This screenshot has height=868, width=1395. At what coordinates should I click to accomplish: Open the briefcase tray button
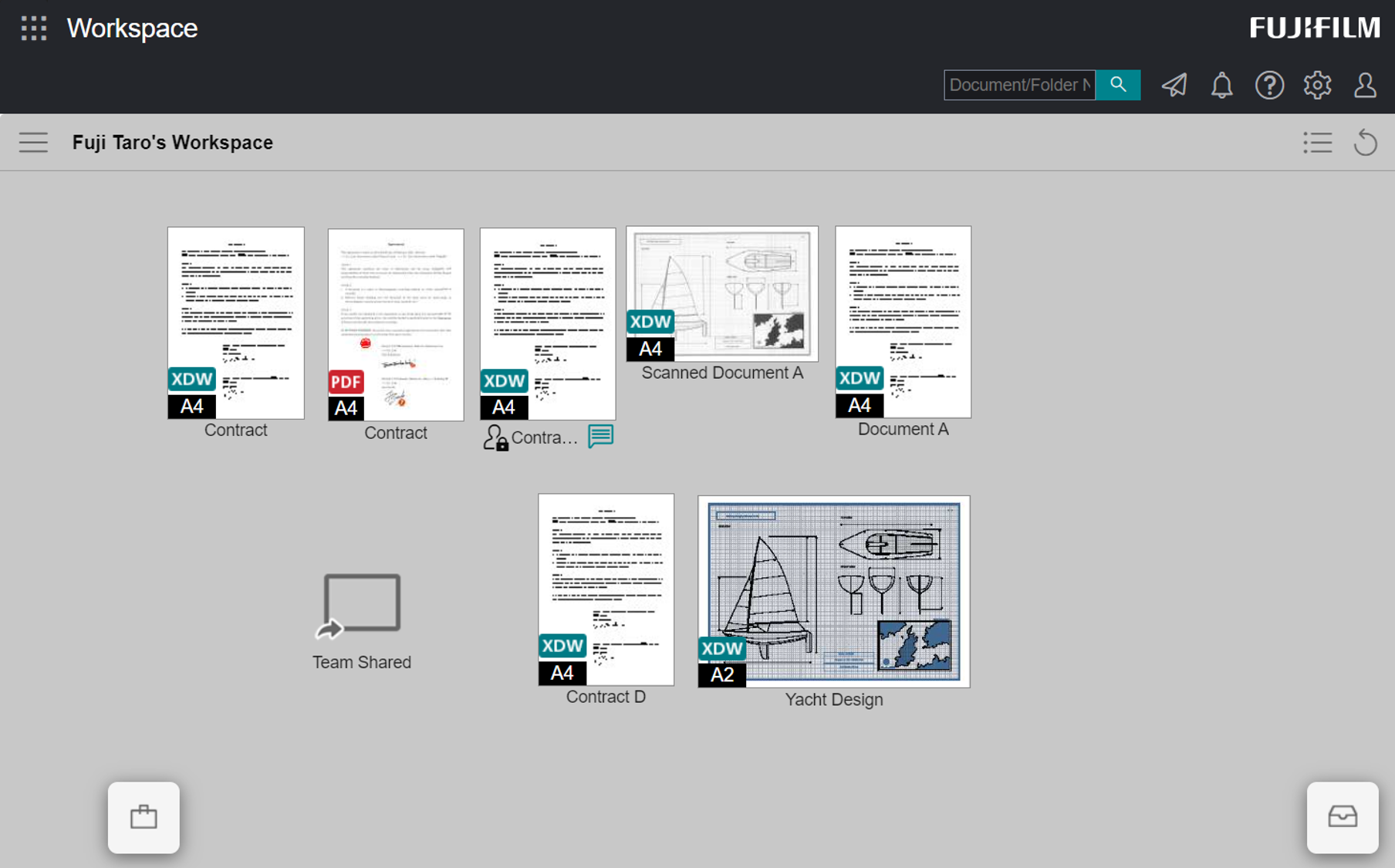click(x=144, y=817)
